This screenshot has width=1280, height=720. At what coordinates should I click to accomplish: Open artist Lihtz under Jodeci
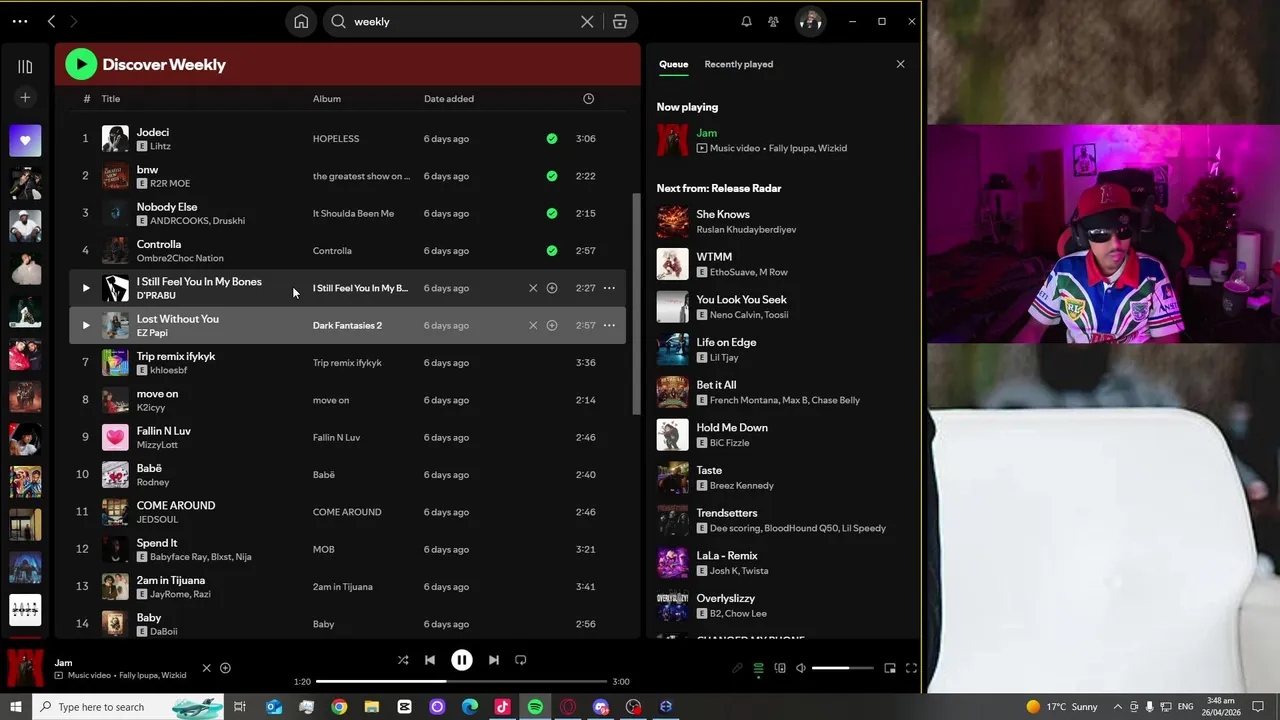[160, 146]
